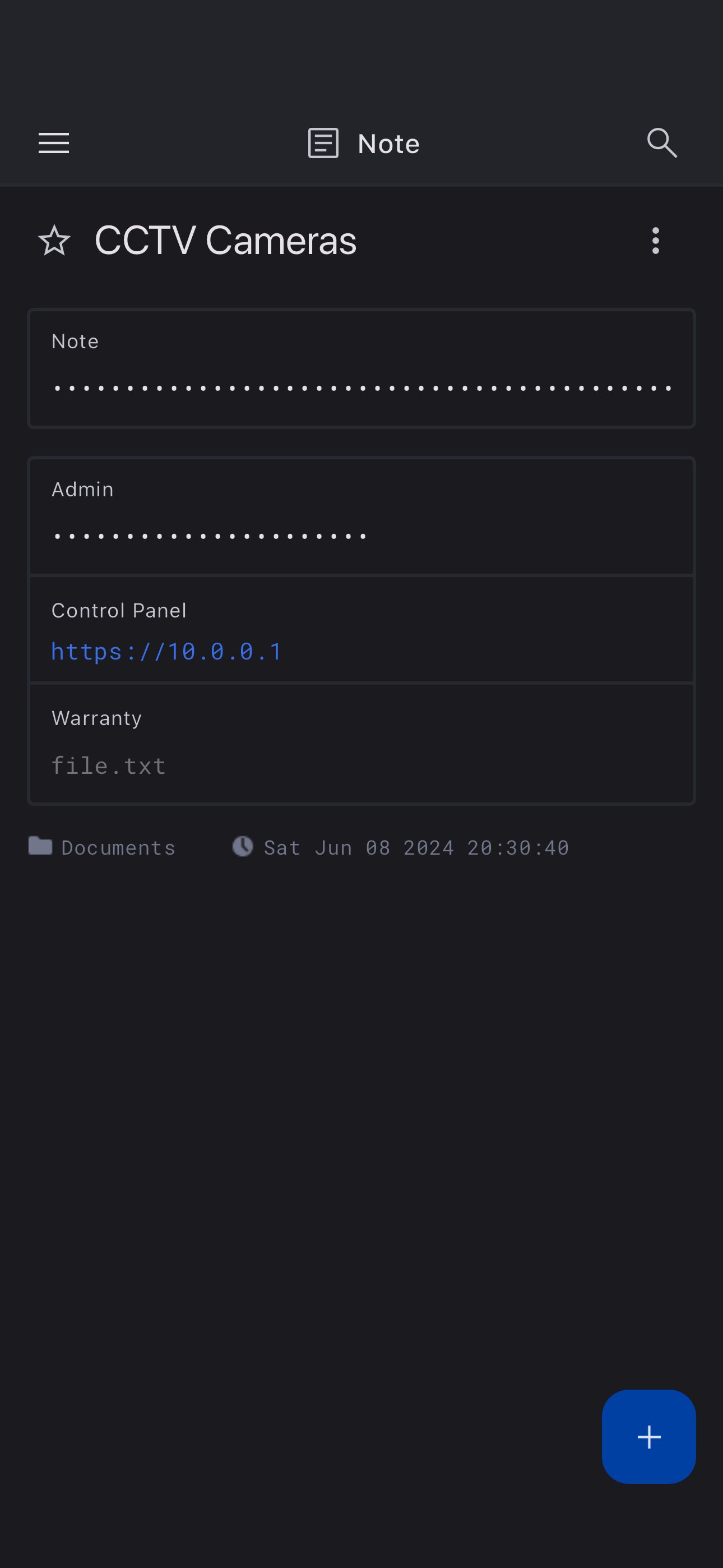Viewport: 723px width, 1568px height.
Task: Click the Control Panel field label
Action: (x=119, y=611)
